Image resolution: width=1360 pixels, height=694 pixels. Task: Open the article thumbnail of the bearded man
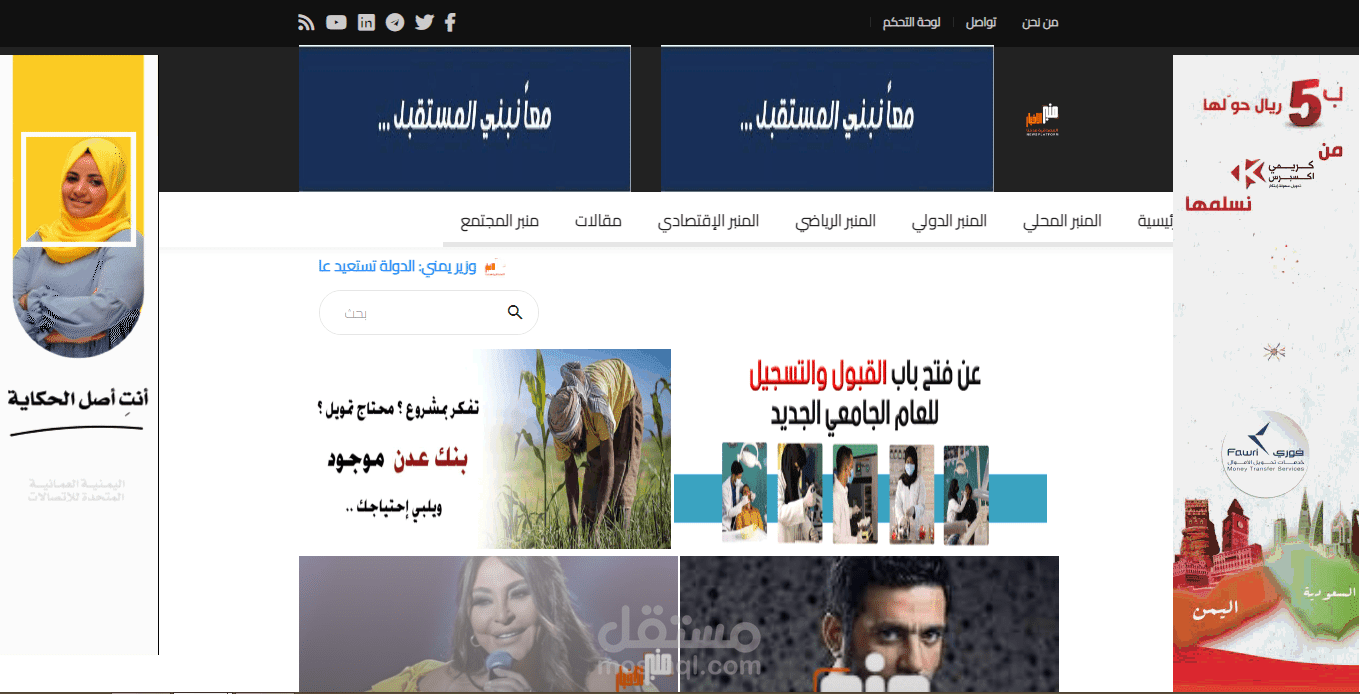pyautogui.click(x=869, y=624)
